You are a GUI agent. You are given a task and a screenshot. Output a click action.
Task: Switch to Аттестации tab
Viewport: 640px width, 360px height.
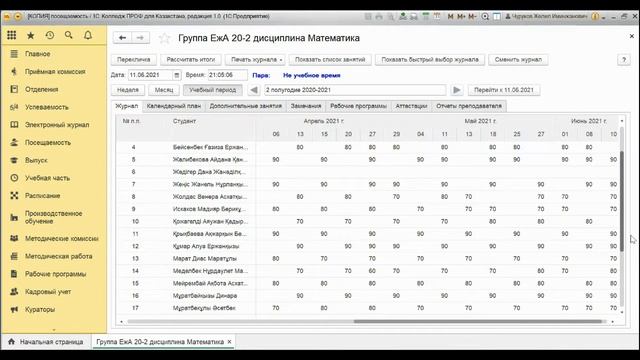click(411, 106)
